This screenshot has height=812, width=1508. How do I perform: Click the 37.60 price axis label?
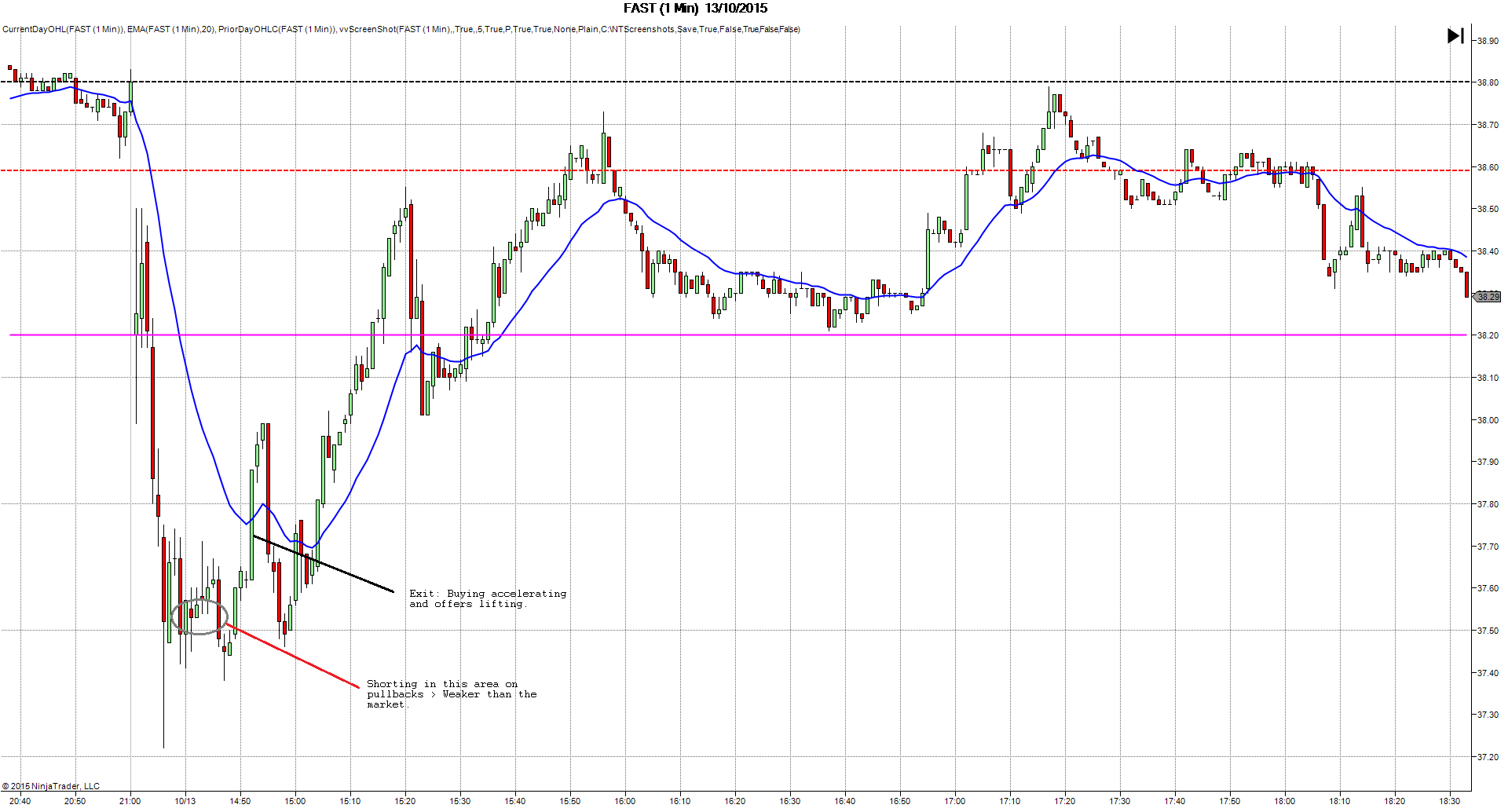[x=1488, y=589]
